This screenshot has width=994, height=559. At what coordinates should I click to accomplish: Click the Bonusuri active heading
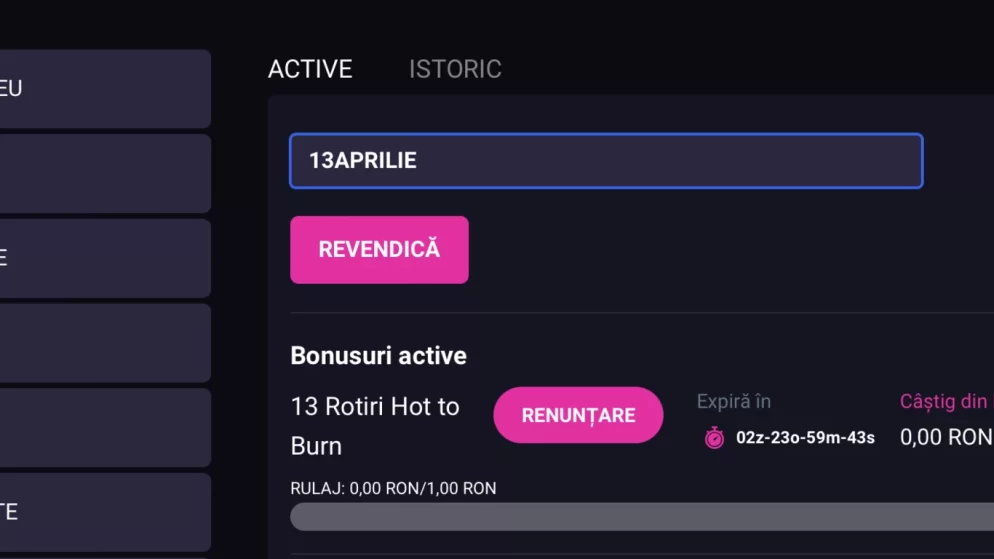click(x=378, y=356)
